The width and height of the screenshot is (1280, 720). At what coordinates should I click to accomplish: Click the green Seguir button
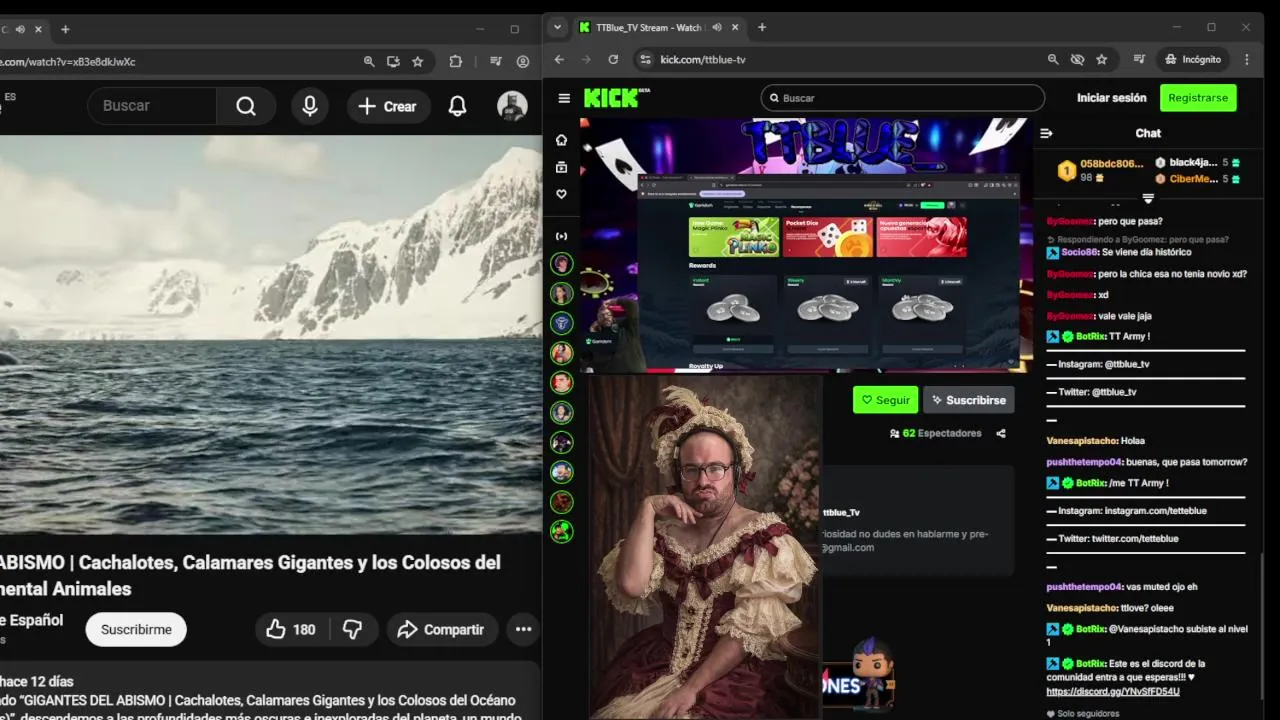click(885, 400)
